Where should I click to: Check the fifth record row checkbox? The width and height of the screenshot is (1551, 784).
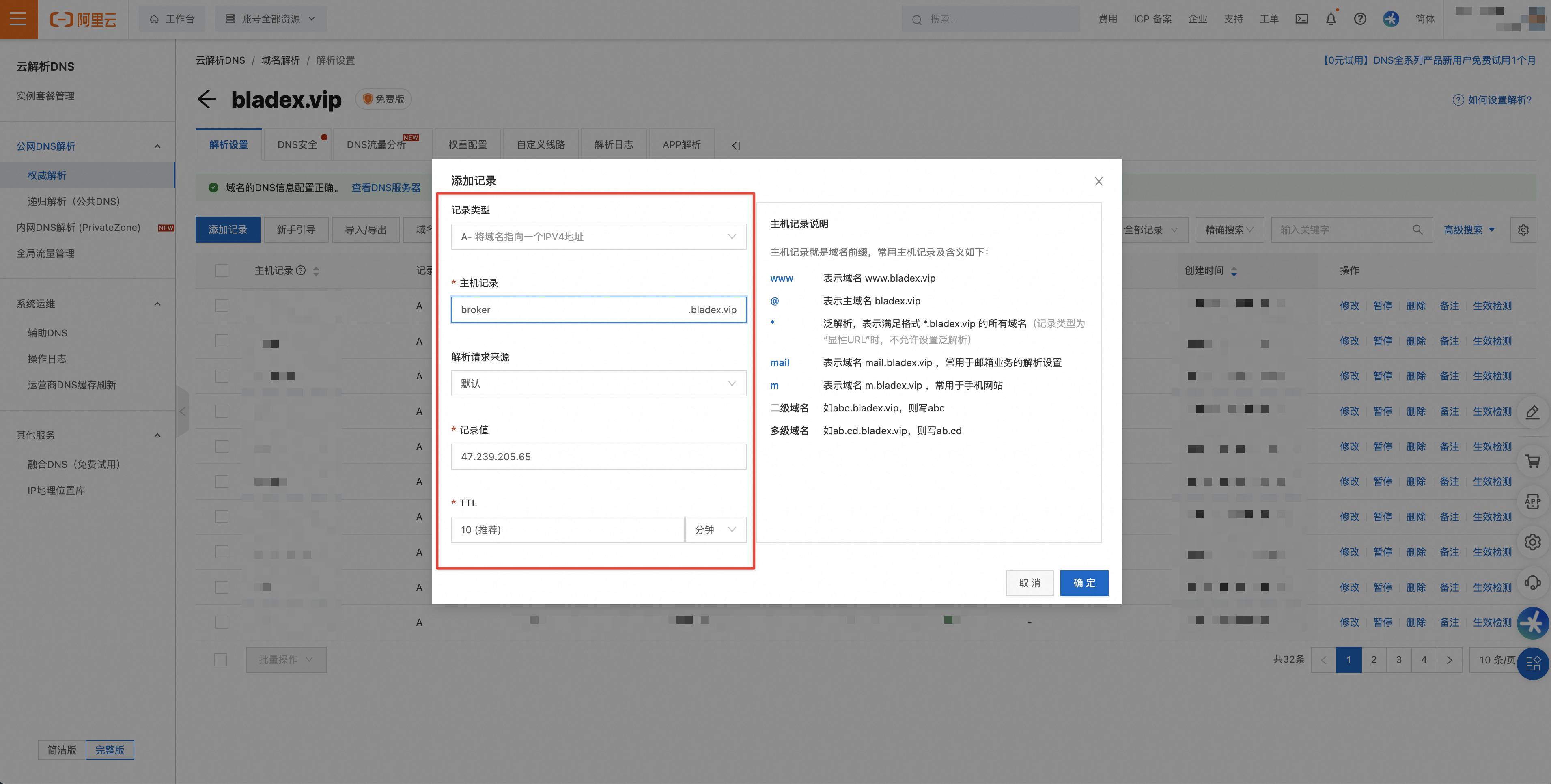(222, 446)
